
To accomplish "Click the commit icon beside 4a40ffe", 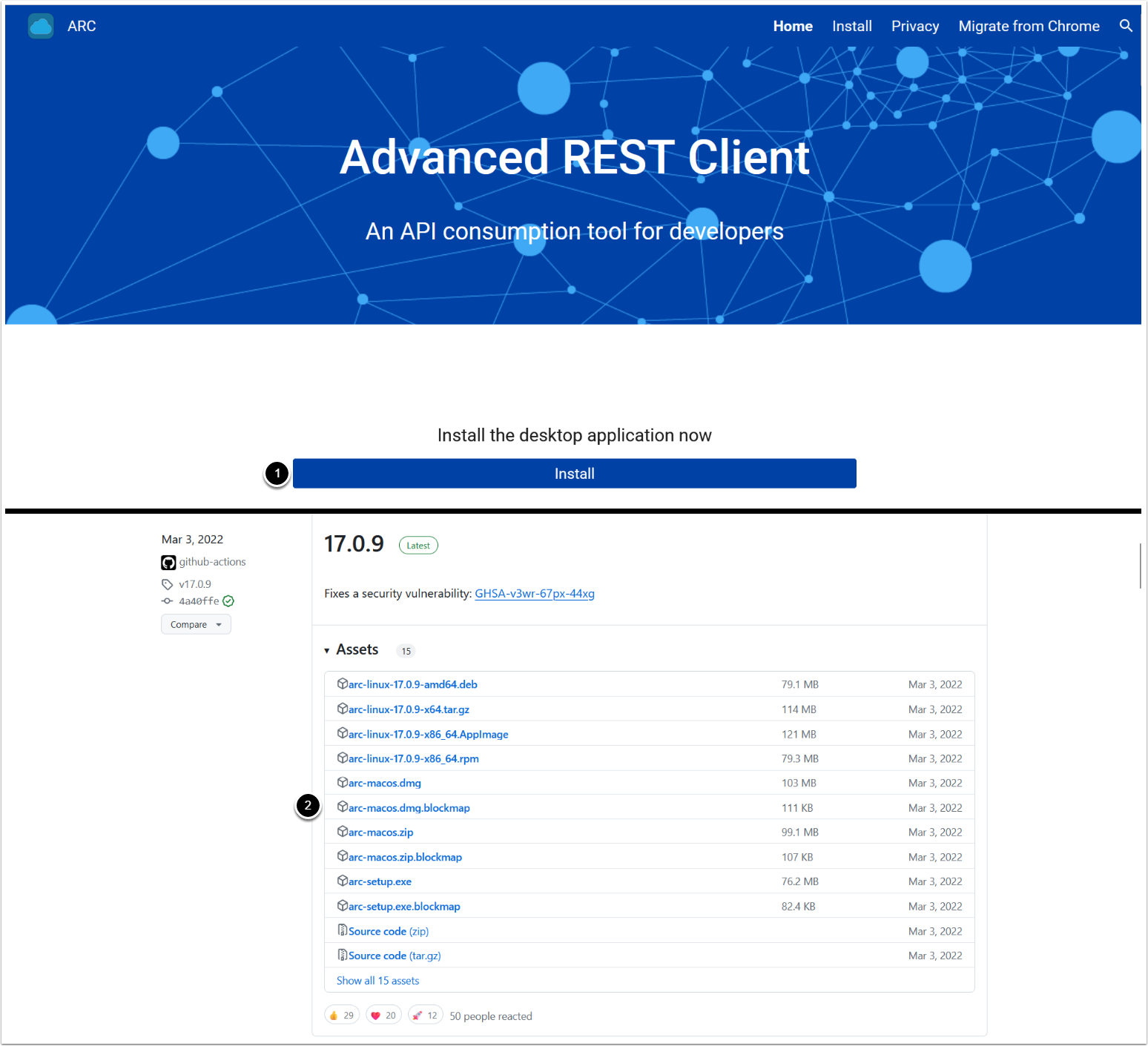I will [x=168, y=601].
